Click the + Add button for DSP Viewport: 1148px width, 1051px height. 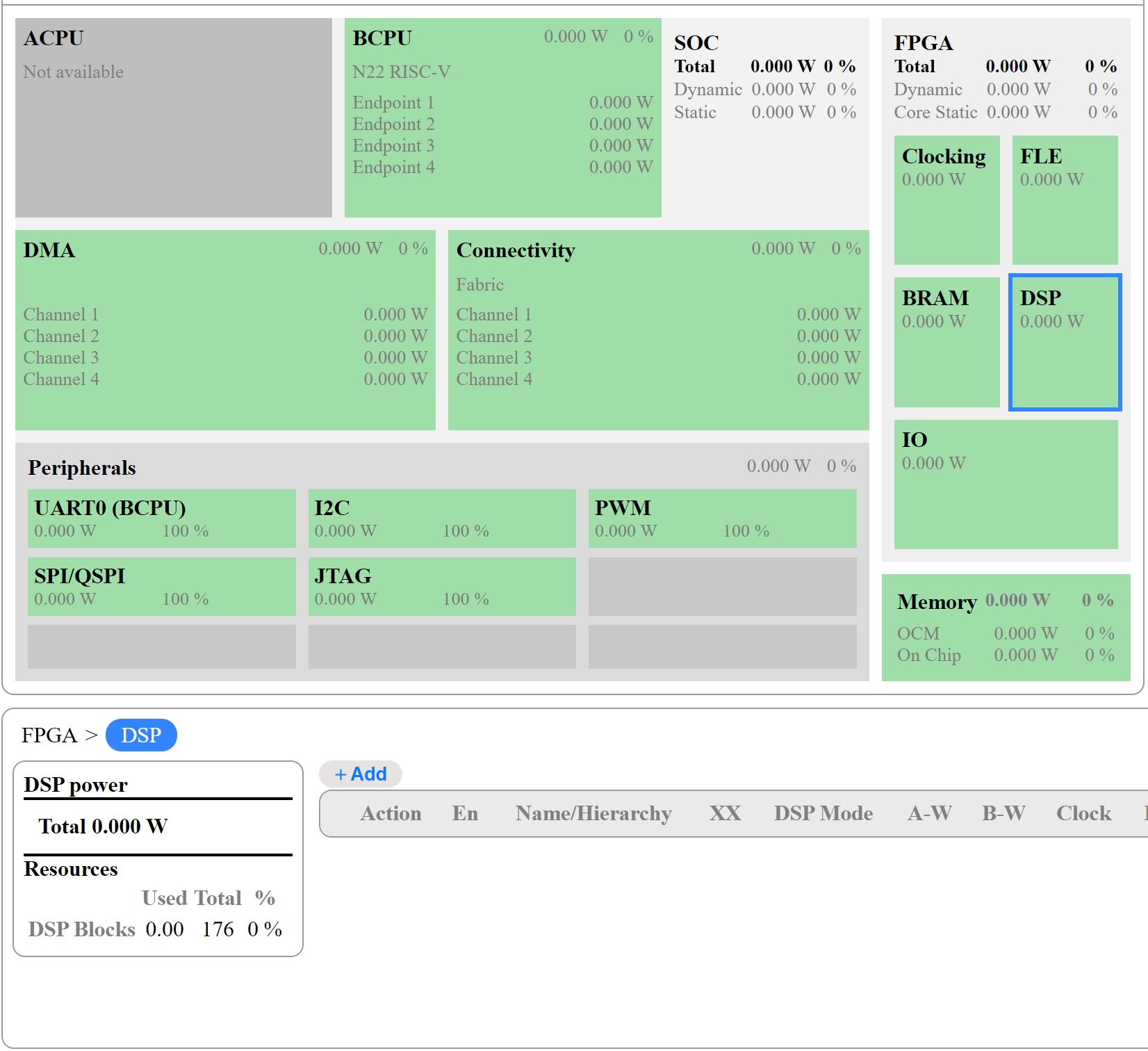tap(361, 774)
